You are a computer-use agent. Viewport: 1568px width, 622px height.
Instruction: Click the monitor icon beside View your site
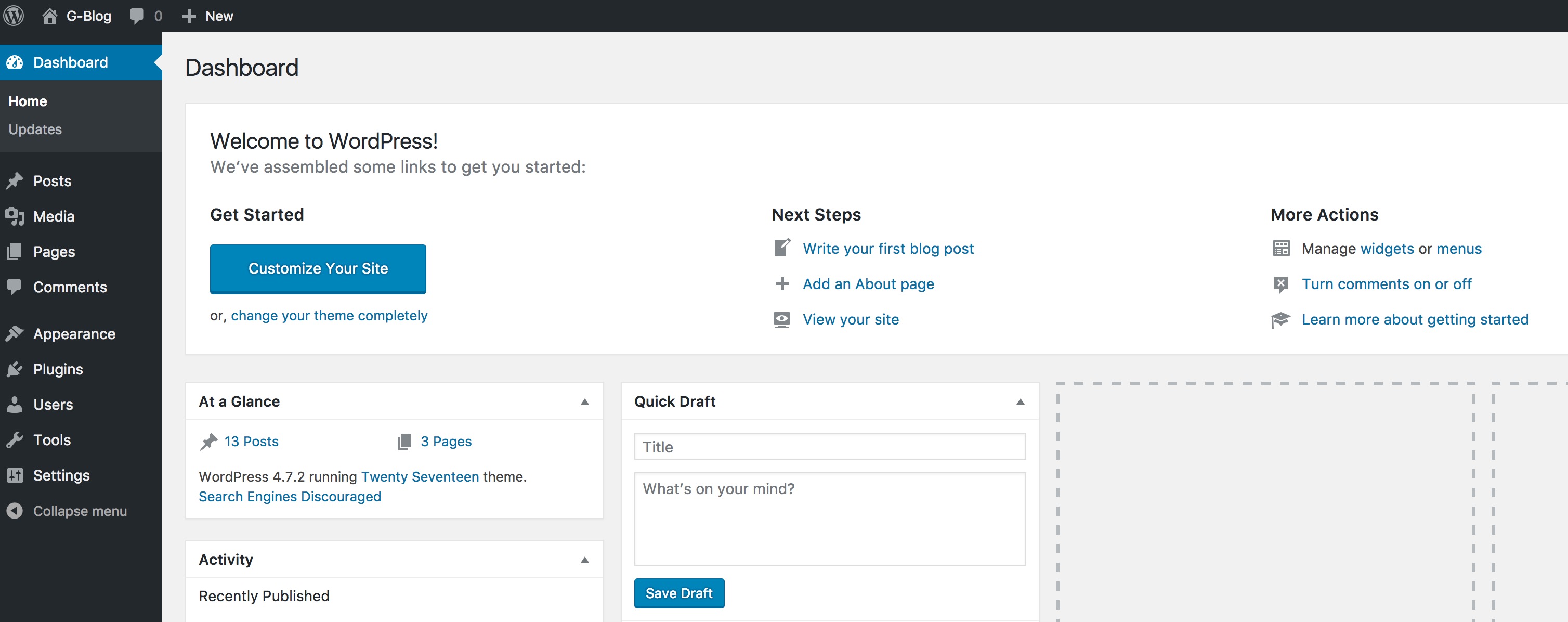click(x=782, y=319)
